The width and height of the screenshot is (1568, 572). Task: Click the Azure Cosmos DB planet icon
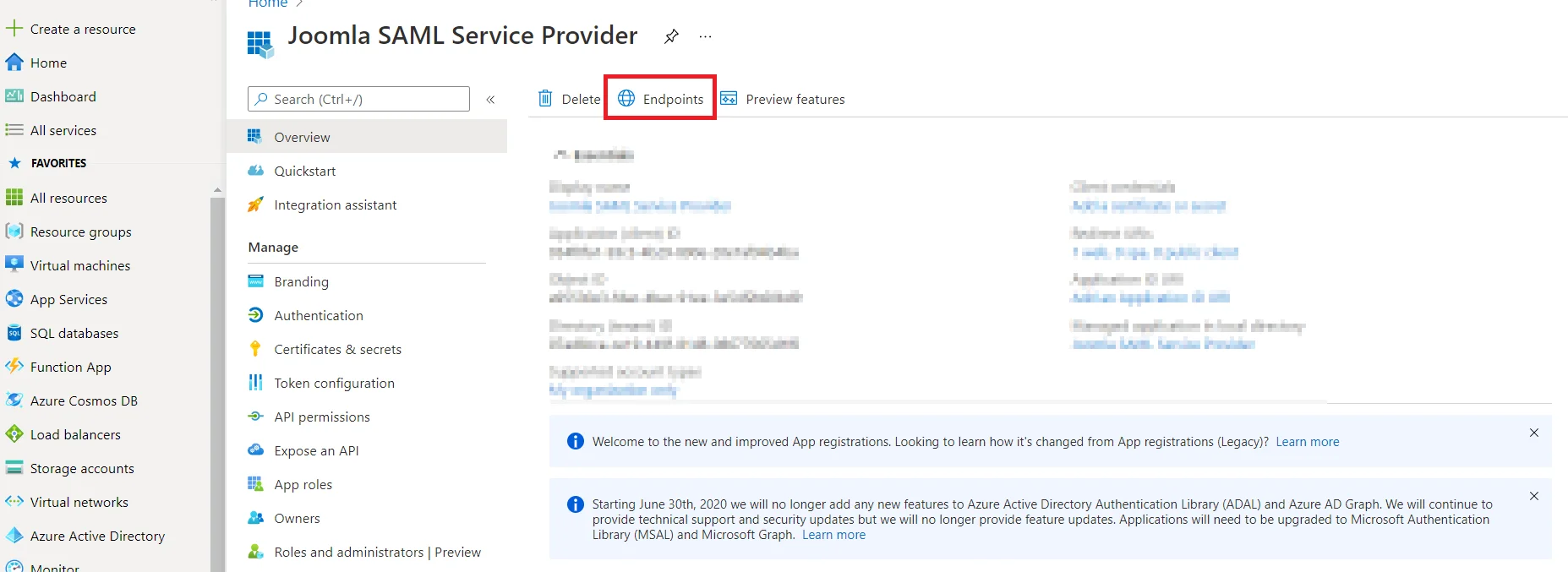click(14, 400)
